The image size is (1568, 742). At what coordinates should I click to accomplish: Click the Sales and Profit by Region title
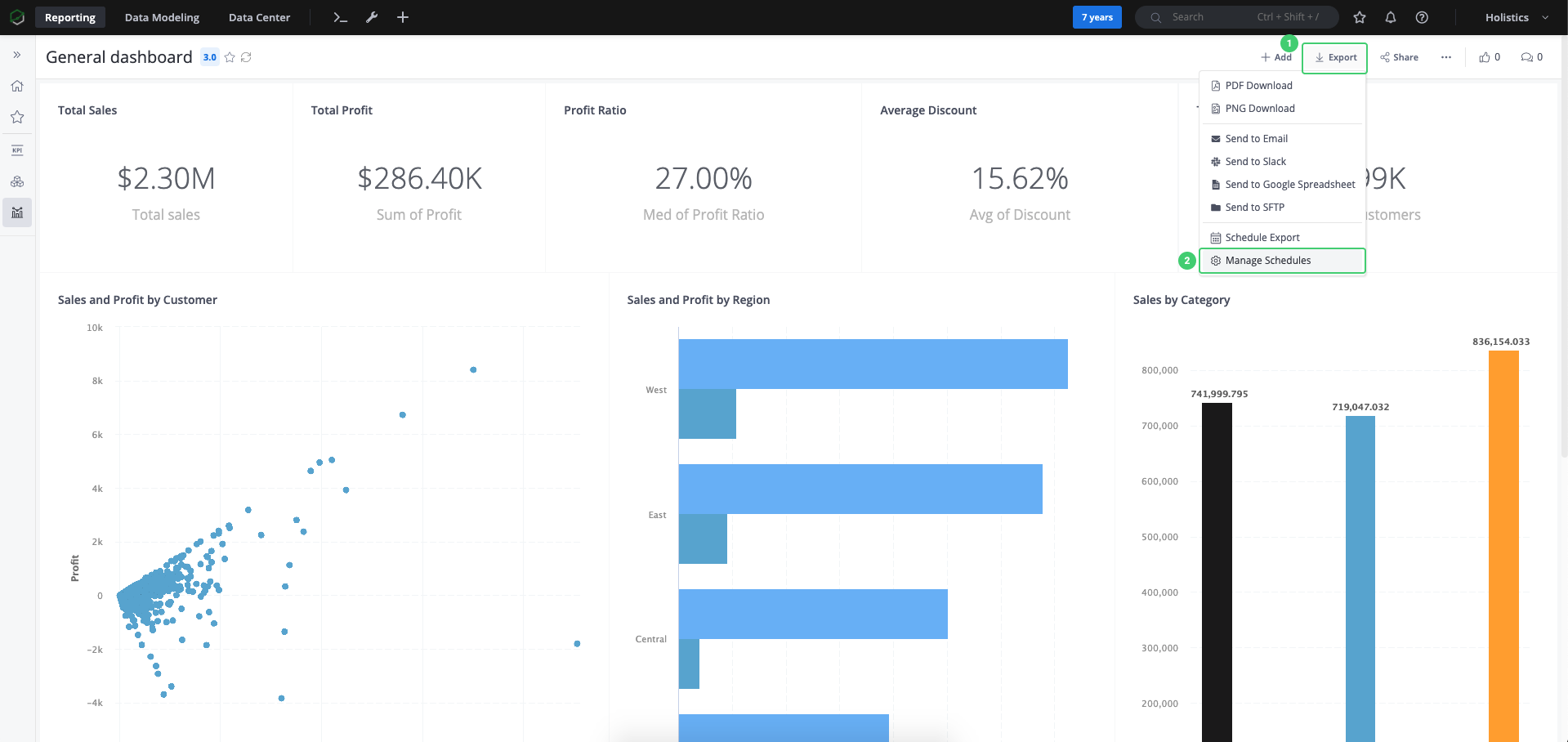pos(699,300)
